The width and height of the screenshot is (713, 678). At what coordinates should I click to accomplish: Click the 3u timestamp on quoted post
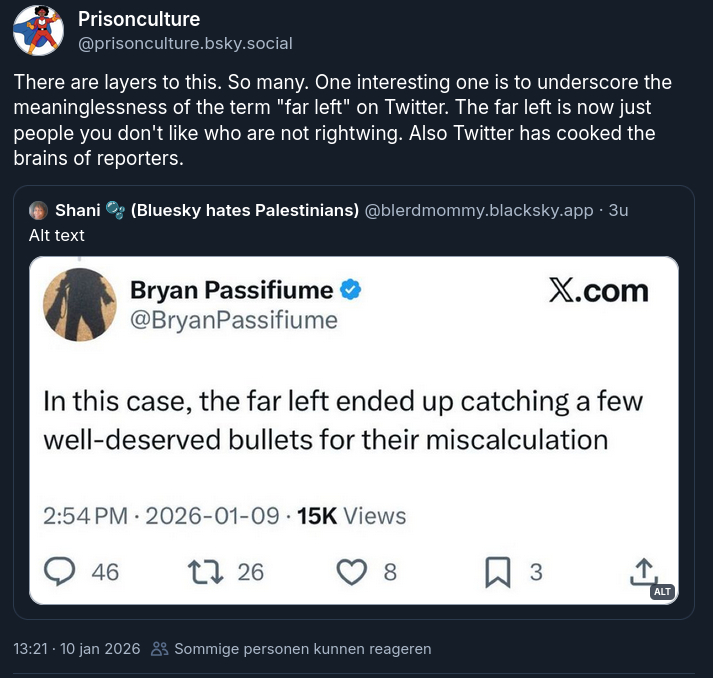pyautogui.click(x=618, y=210)
